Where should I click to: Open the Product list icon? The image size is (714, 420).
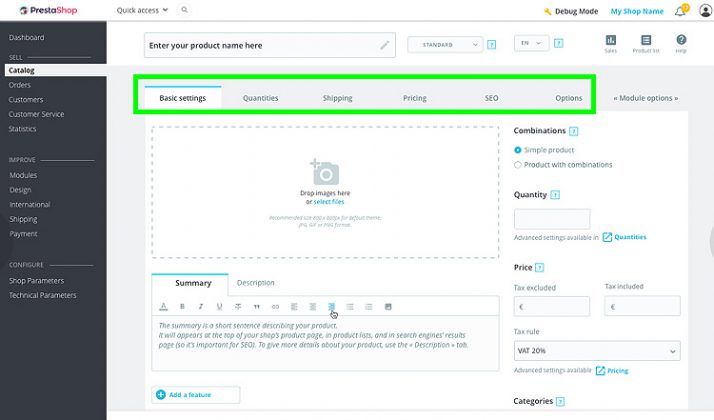click(x=645, y=42)
